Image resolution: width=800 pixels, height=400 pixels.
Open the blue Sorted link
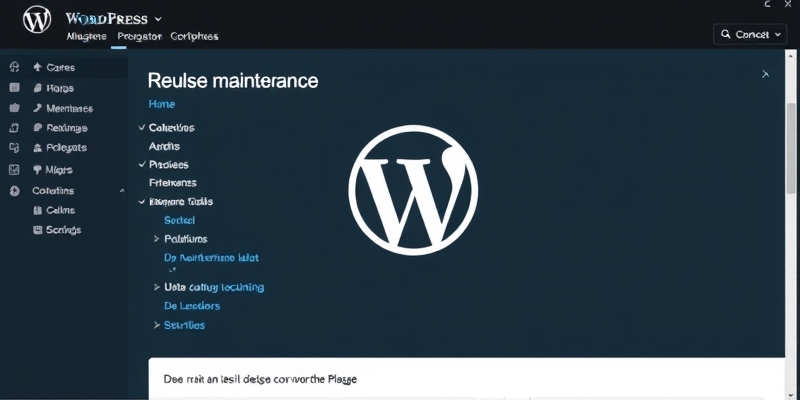(180, 220)
